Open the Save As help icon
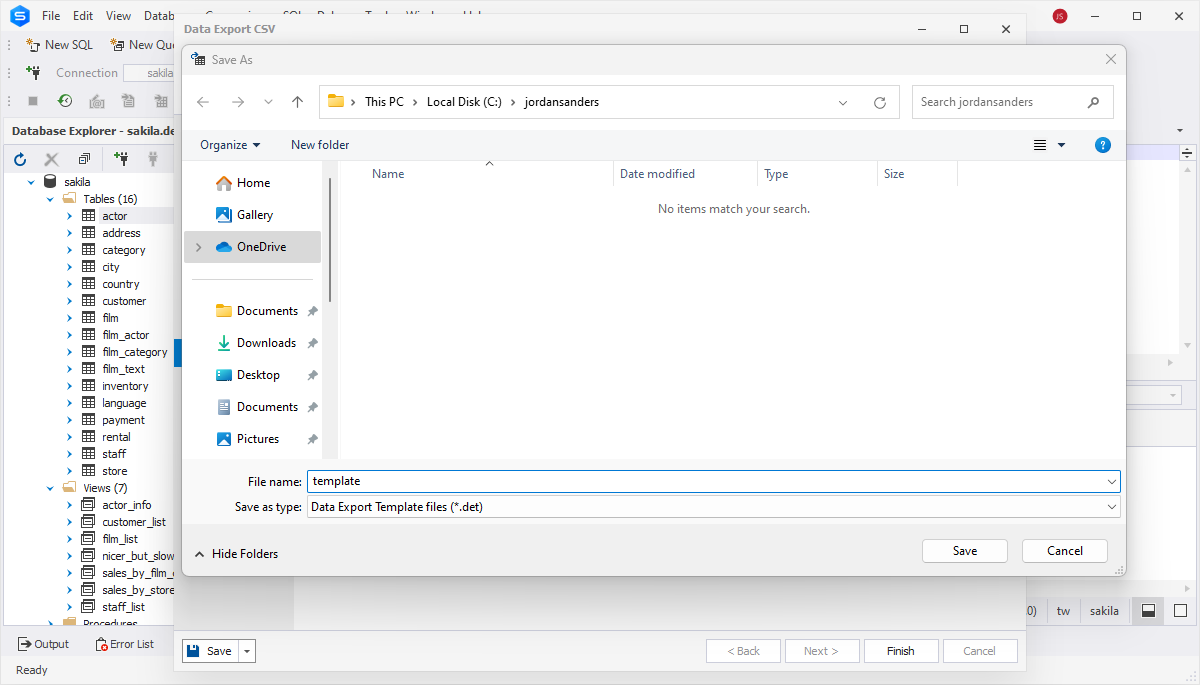Viewport: 1200px width, 685px height. click(1102, 145)
